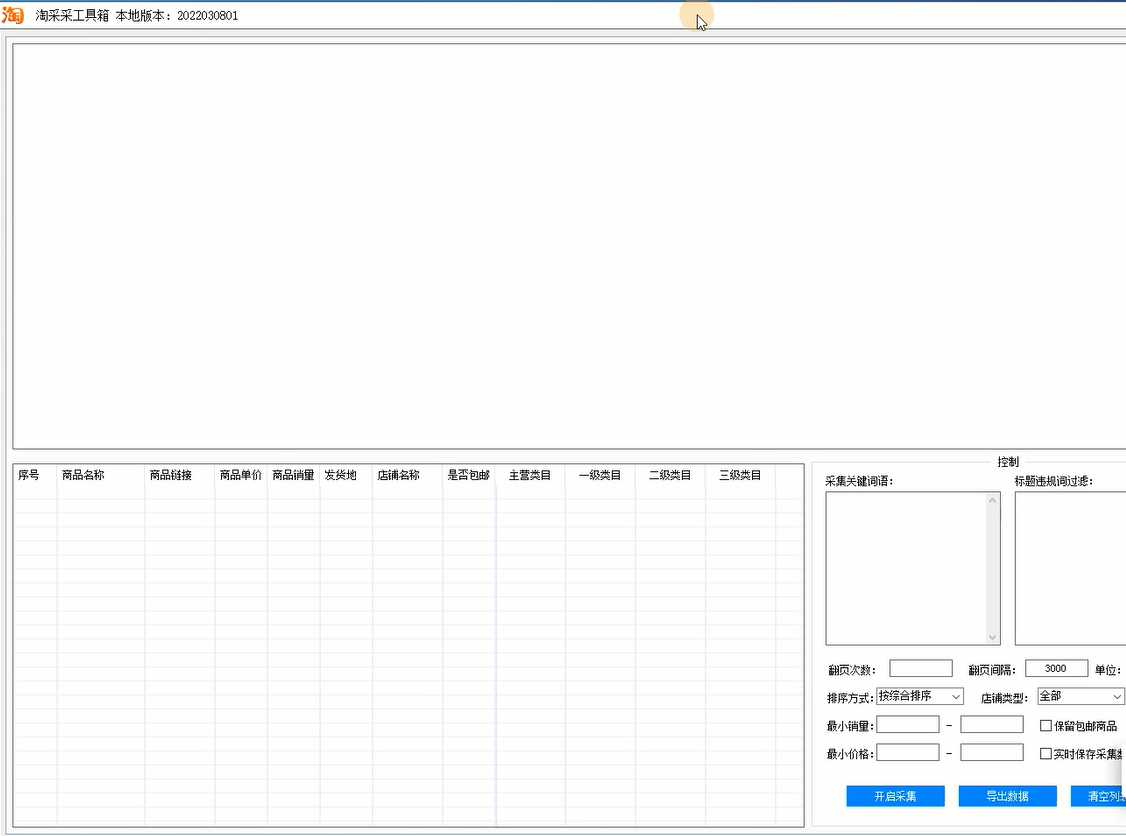The width and height of the screenshot is (1126, 836).
Task: Click scroll-up arrow in keyword textbox
Action: pos(992,500)
